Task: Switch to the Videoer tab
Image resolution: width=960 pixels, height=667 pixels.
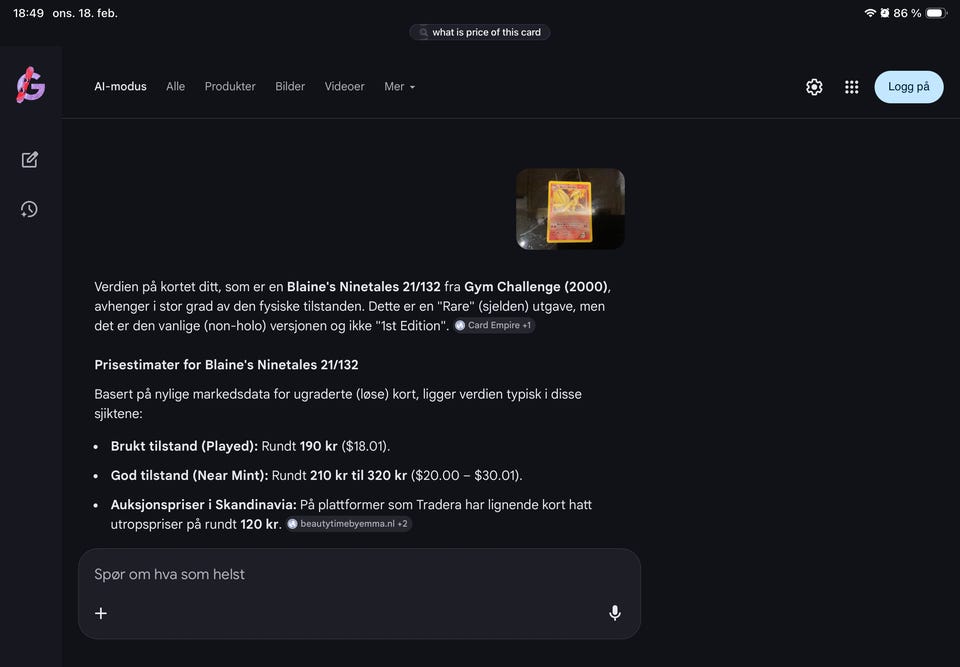Action: [344, 86]
